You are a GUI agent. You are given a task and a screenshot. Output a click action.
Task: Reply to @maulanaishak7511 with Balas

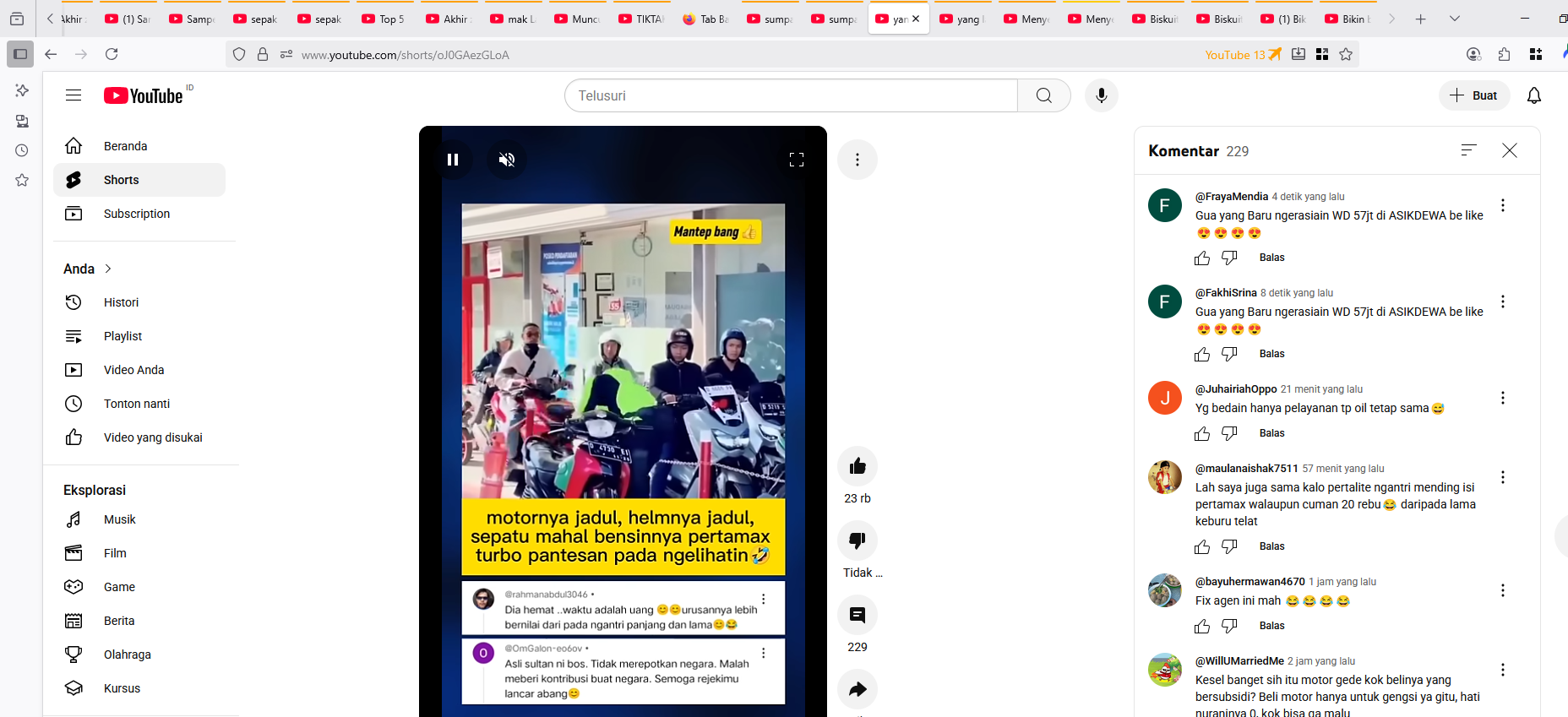click(x=1271, y=546)
